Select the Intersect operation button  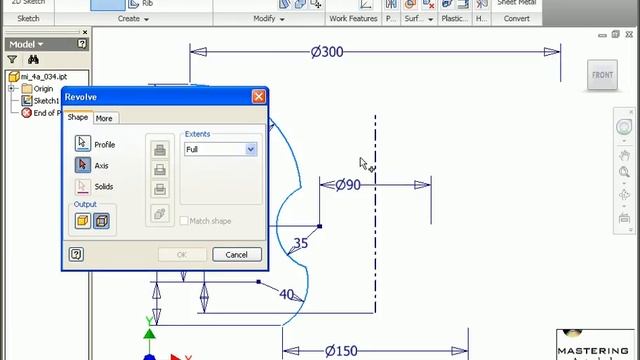(x=160, y=189)
